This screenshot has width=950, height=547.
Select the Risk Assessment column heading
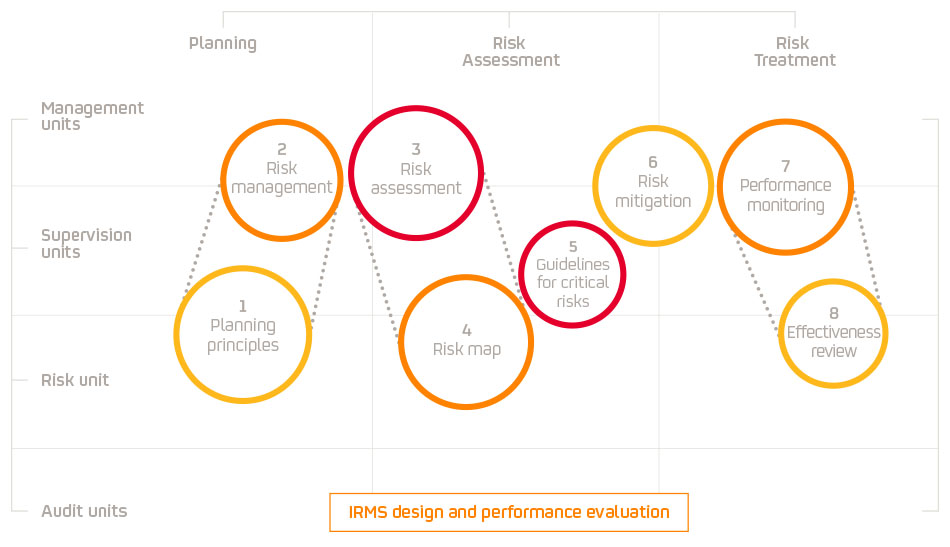click(x=511, y=52)
